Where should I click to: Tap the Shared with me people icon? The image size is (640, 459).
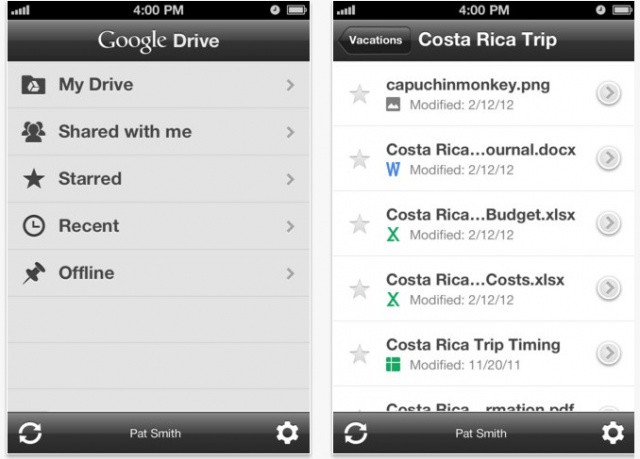pos(33,132)
